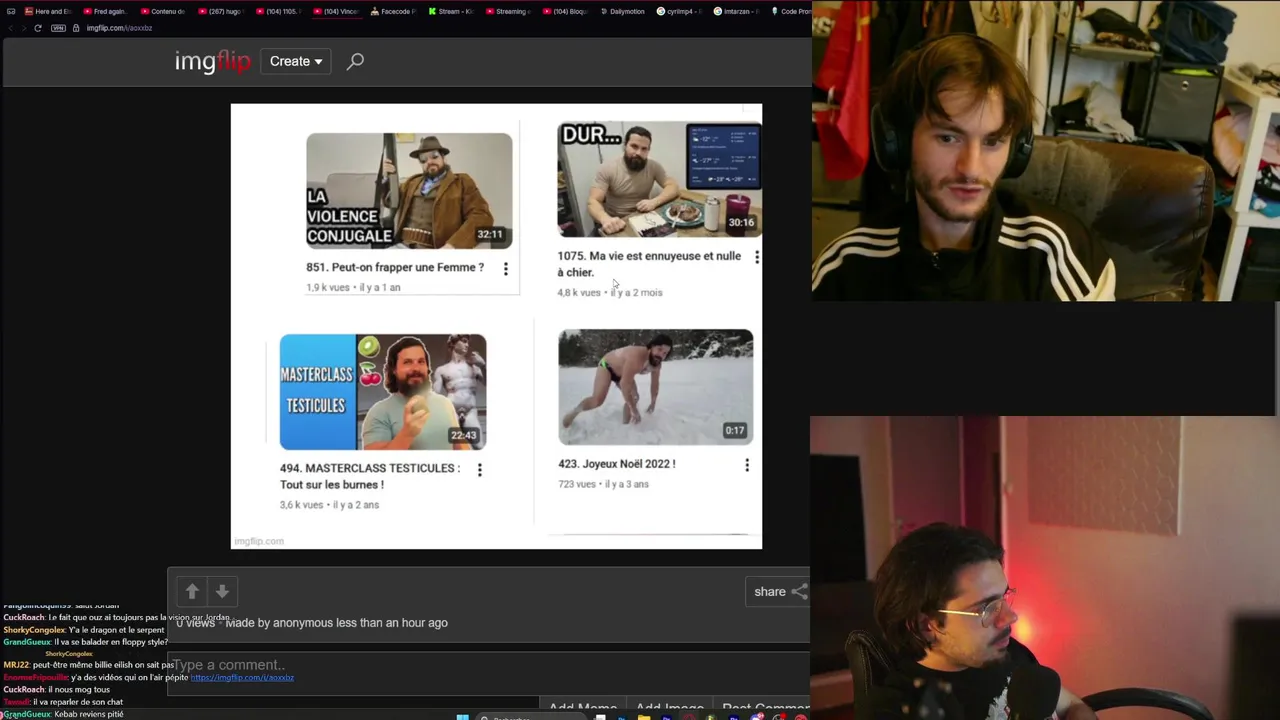Click the 22:43 duration badge
Screen dimensions: 1280x720
[464, 436]
